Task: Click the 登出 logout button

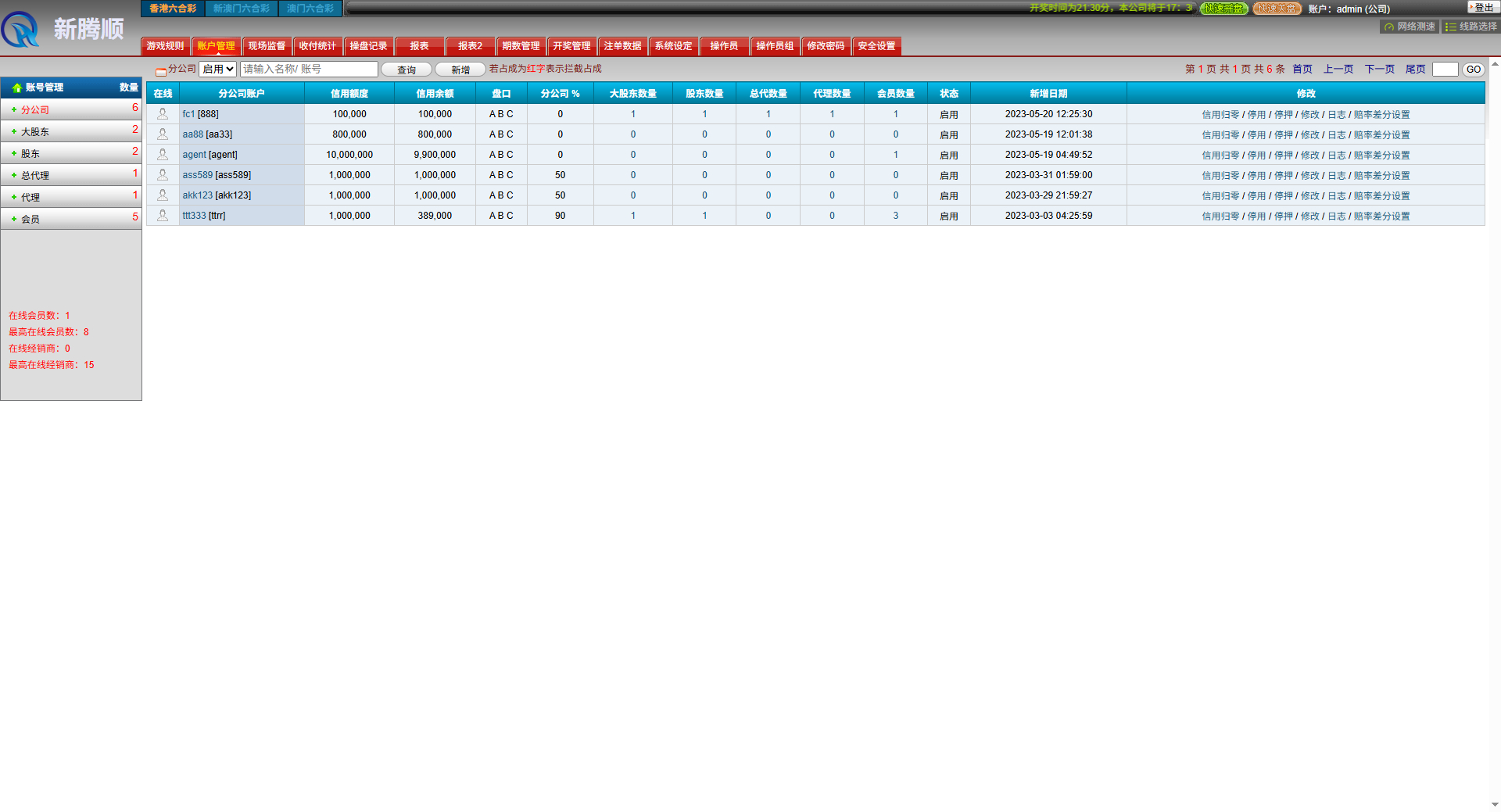Action: [x=1482, y=8]
